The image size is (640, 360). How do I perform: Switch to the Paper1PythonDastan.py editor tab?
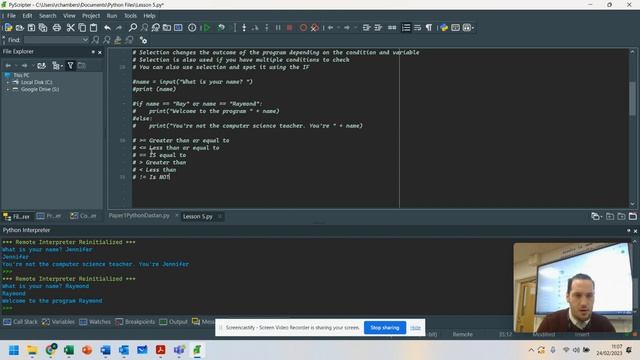(139, 216)
